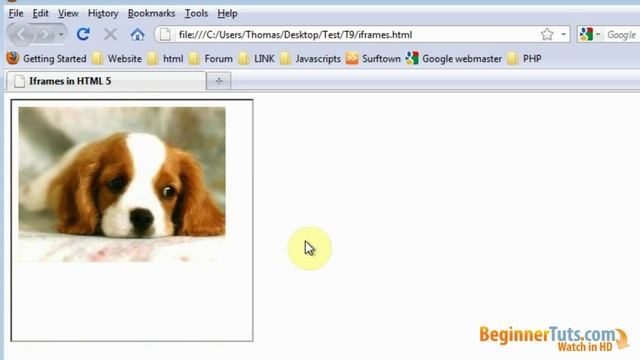Click the Surftown bookmark icon
The width and height of the screenshot is (640, 360).
click(x=352, y=59)
